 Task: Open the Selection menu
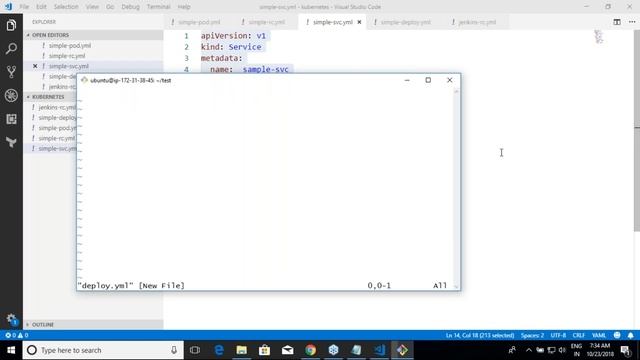[x=66, y=7]
